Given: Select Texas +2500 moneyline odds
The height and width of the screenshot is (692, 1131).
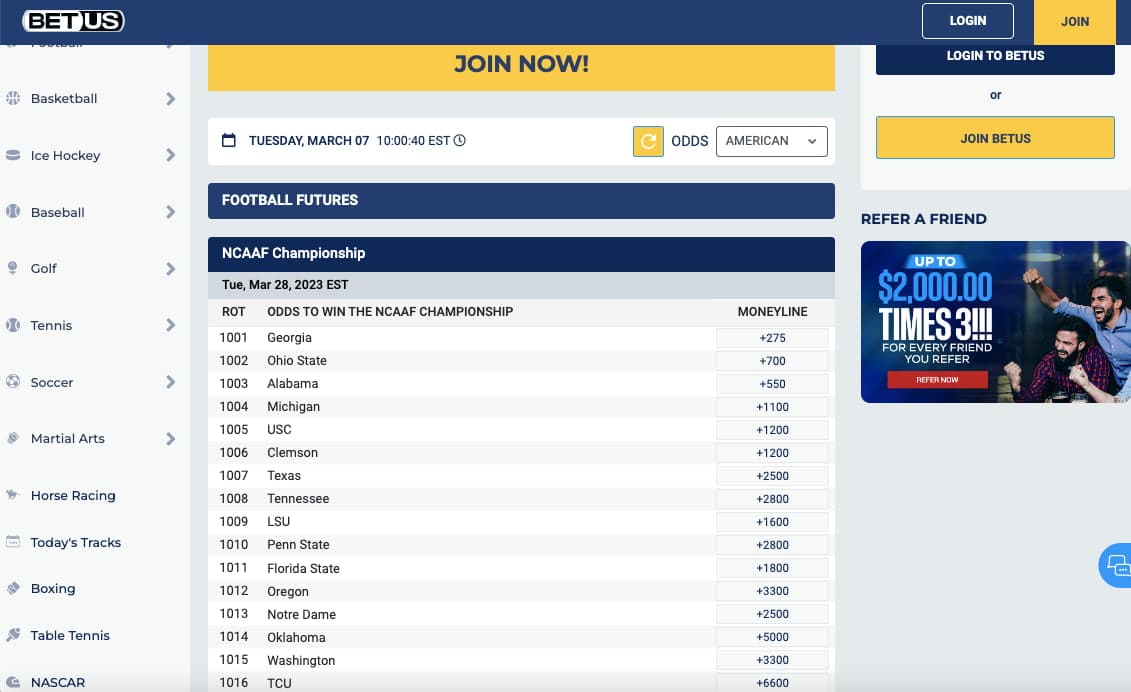Looking at the screenshot, I should coord(772,476).
